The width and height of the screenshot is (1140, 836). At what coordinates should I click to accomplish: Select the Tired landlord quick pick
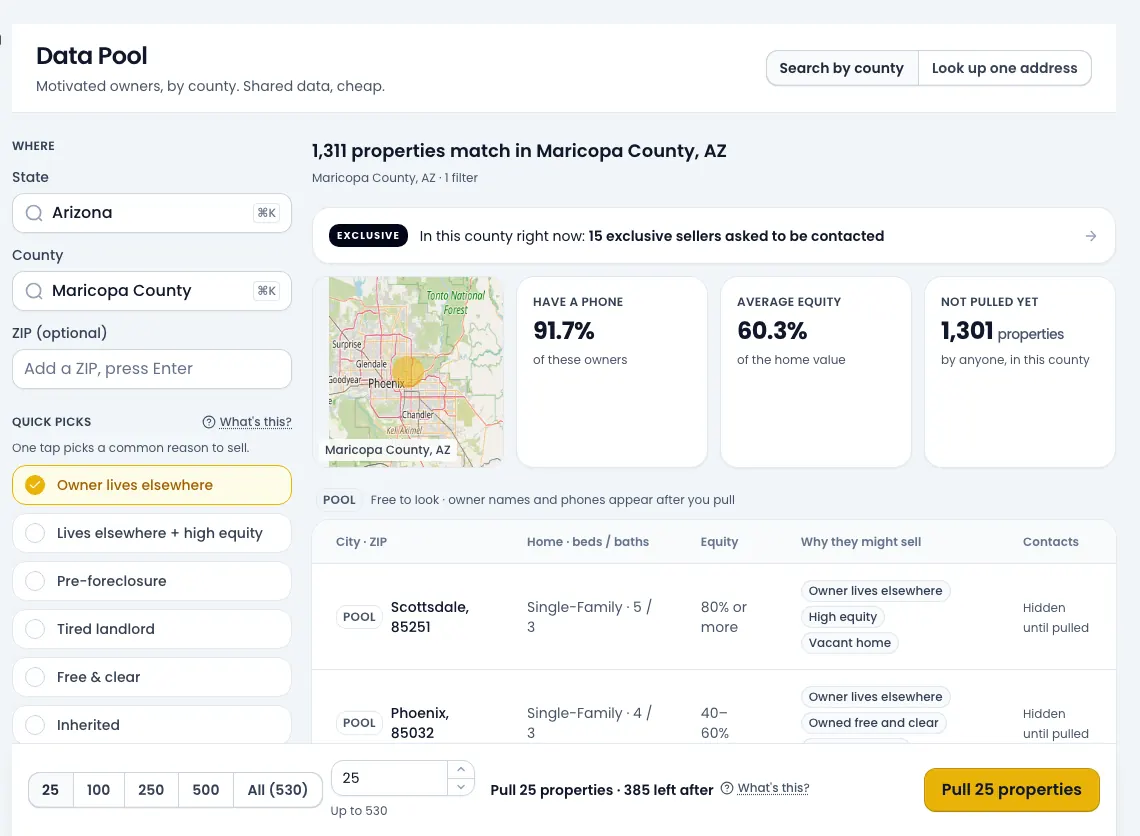pyautogui.click(x=152, y=629)
